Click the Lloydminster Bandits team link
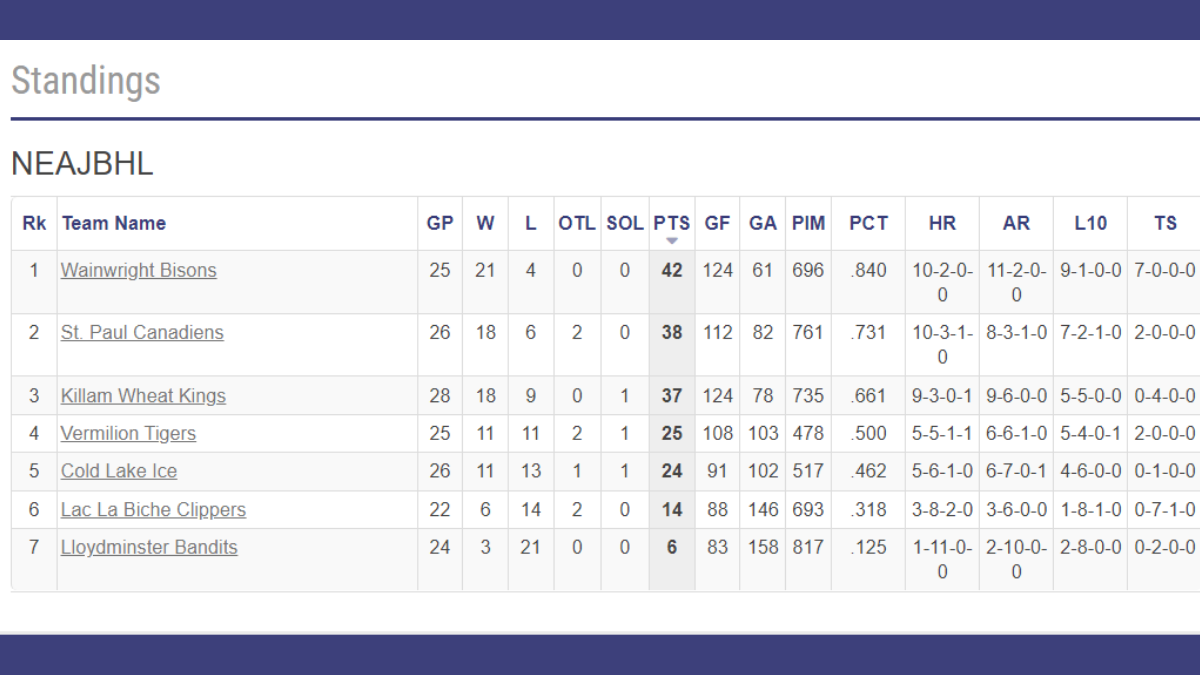This screenshot has width=1200, height=675. click(149, 548)
